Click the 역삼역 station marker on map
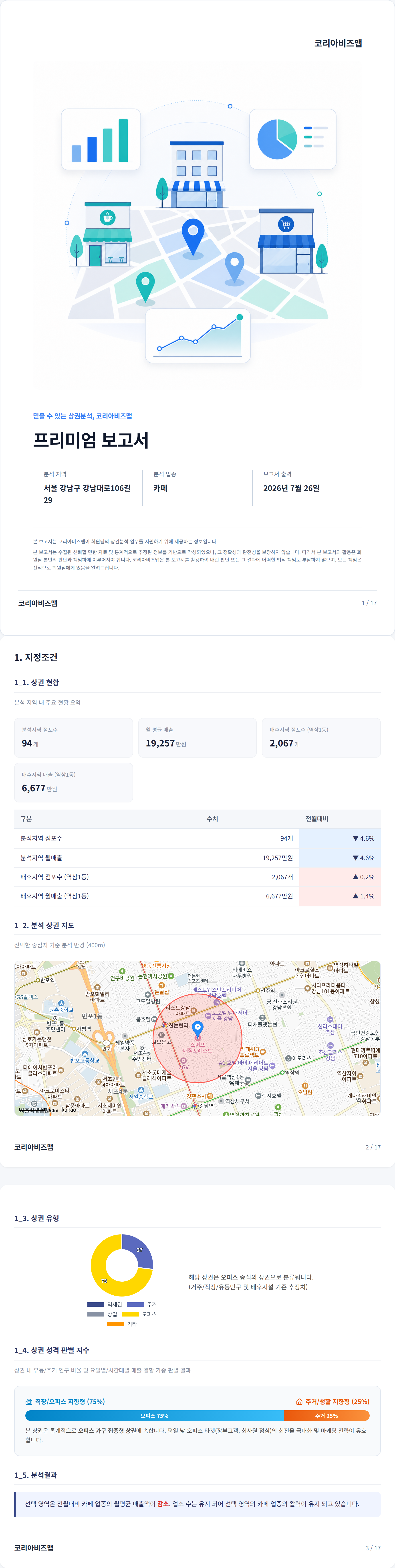Viewport: 395px width, 1568px height. click(x=282, y=1073)
